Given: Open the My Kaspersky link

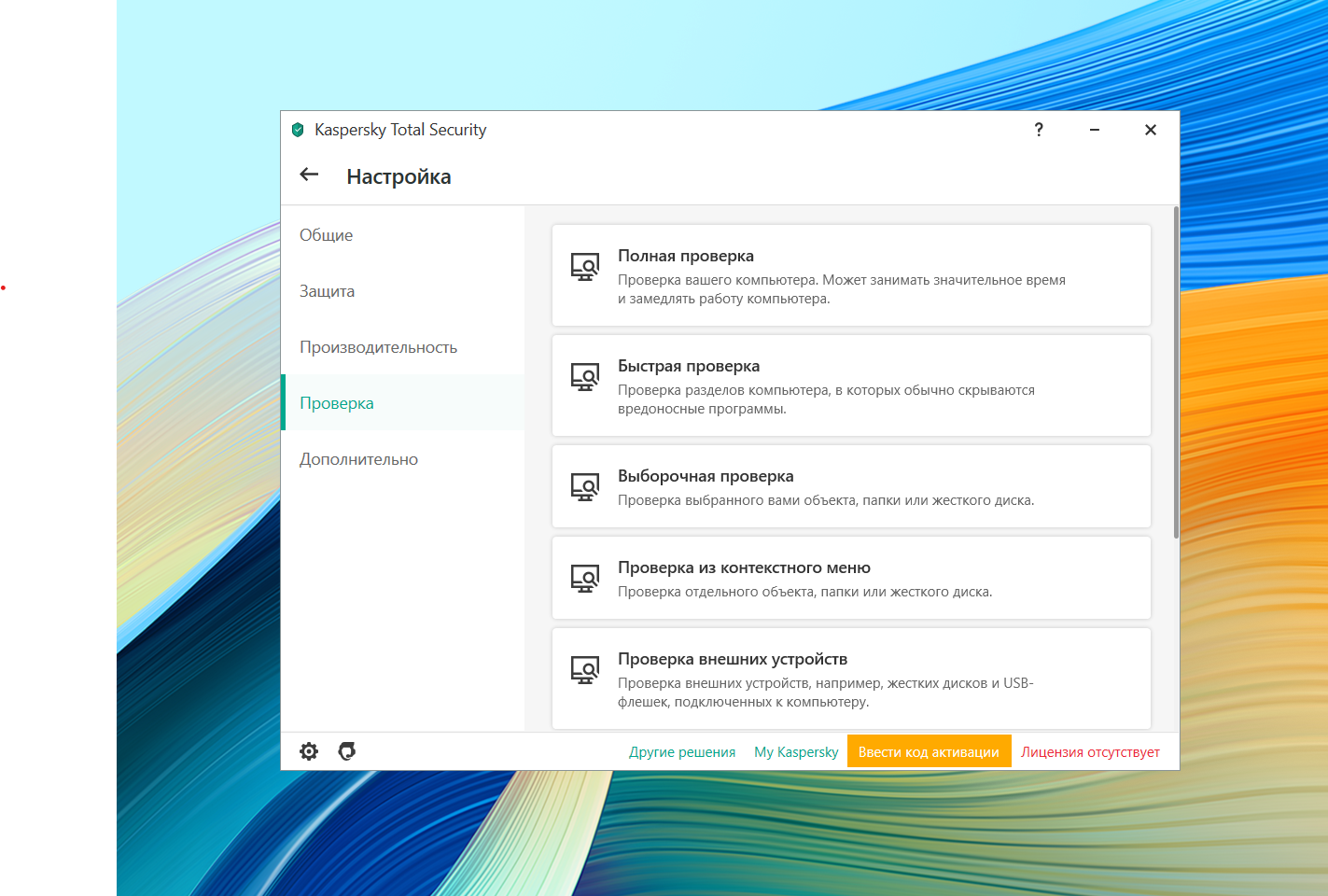Looking at the screenshot, I should 796,752.
